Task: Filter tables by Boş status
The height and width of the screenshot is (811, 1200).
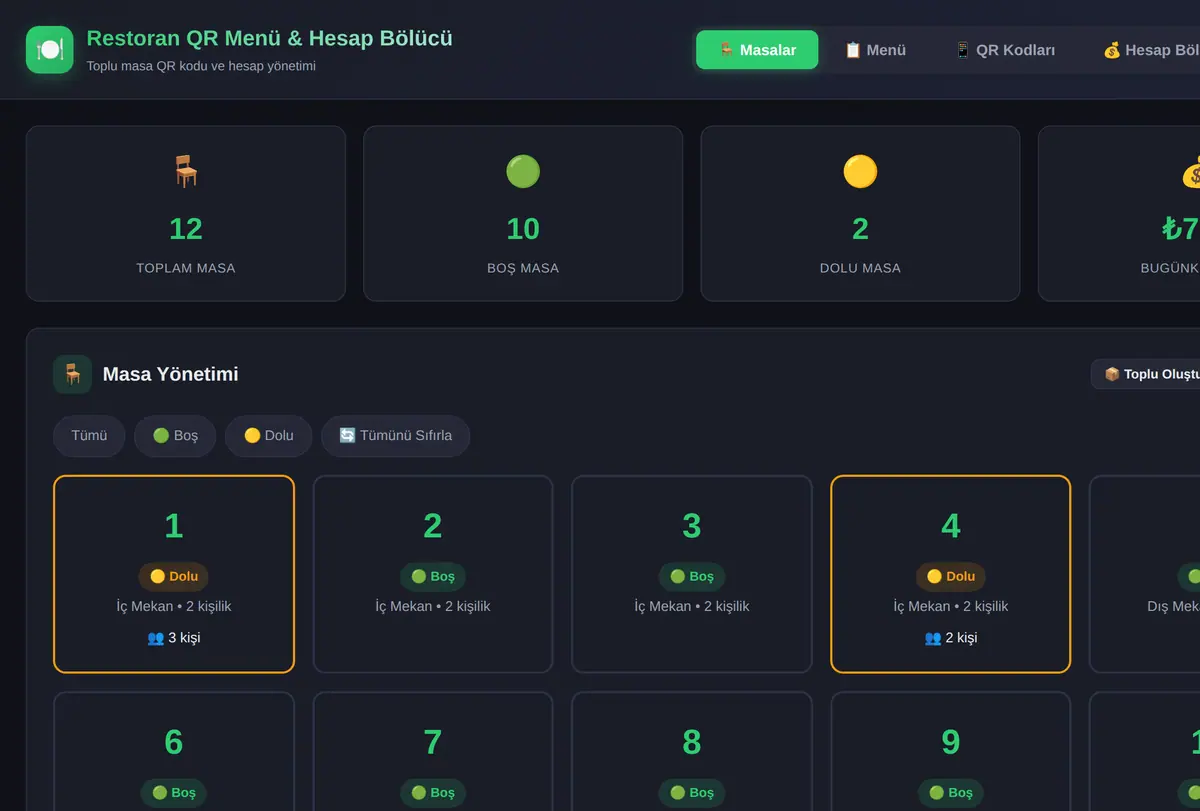Action: pos(175,436)
